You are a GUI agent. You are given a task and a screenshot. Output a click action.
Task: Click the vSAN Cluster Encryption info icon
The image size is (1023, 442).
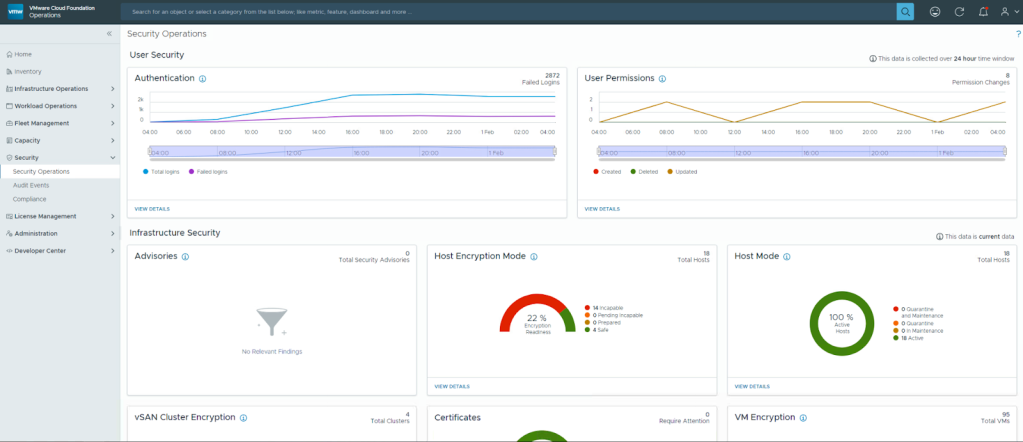(x=243, y=417)
